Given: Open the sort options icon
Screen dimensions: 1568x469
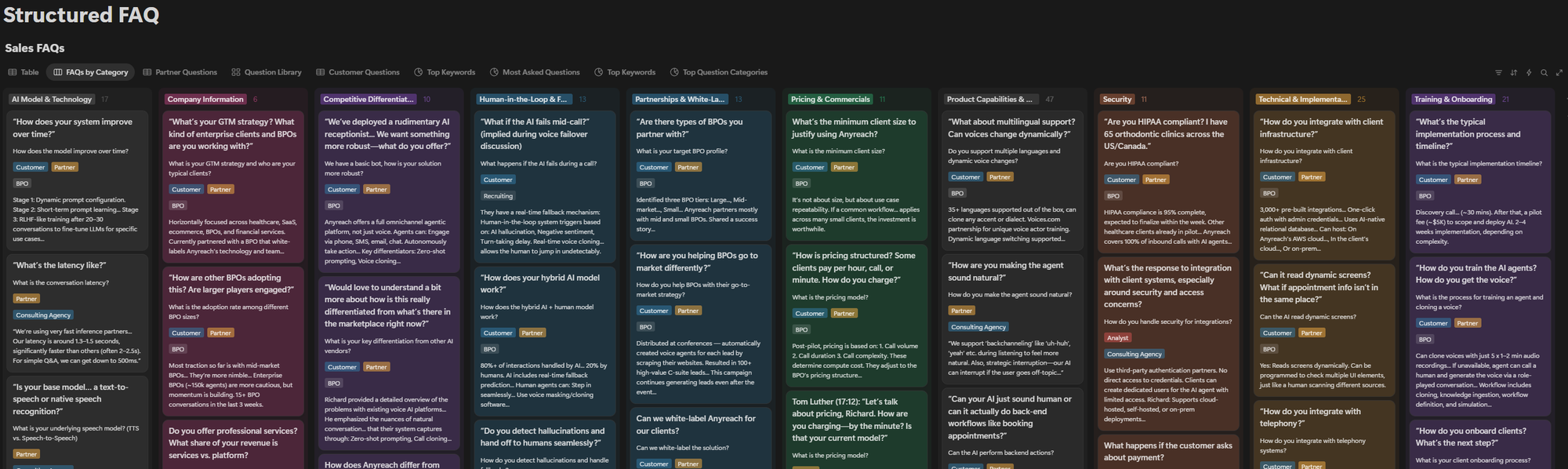Looking at the screenshot, I should [x=1513, y=72].
